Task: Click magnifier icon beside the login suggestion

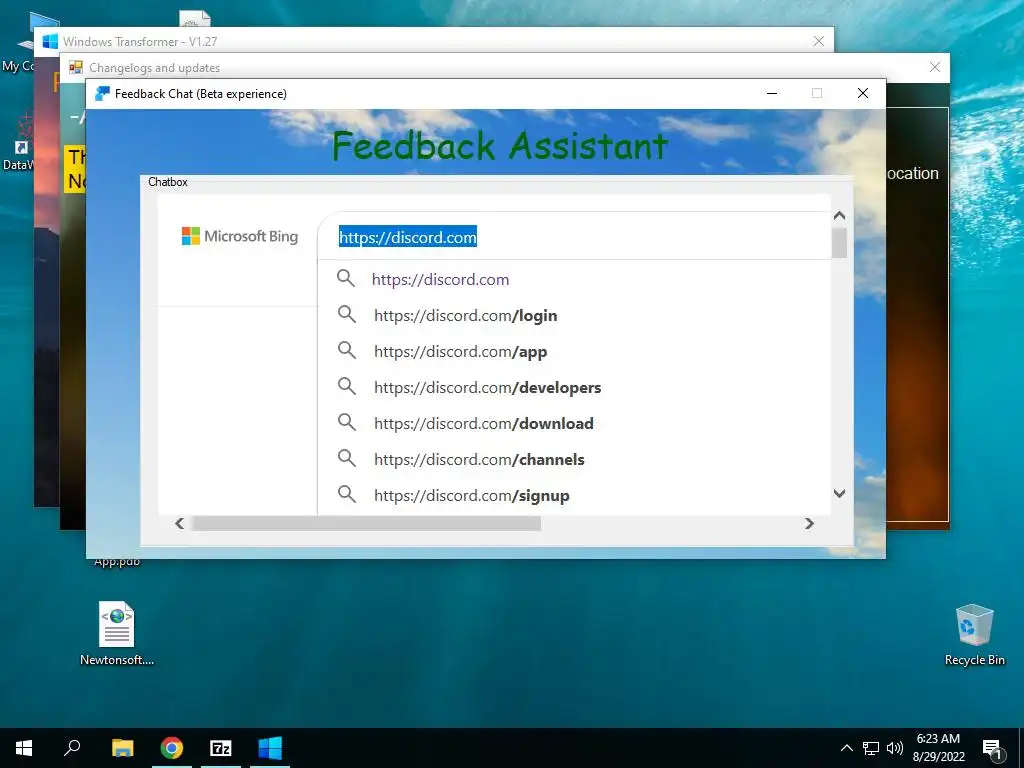Action: pos(347,315)
